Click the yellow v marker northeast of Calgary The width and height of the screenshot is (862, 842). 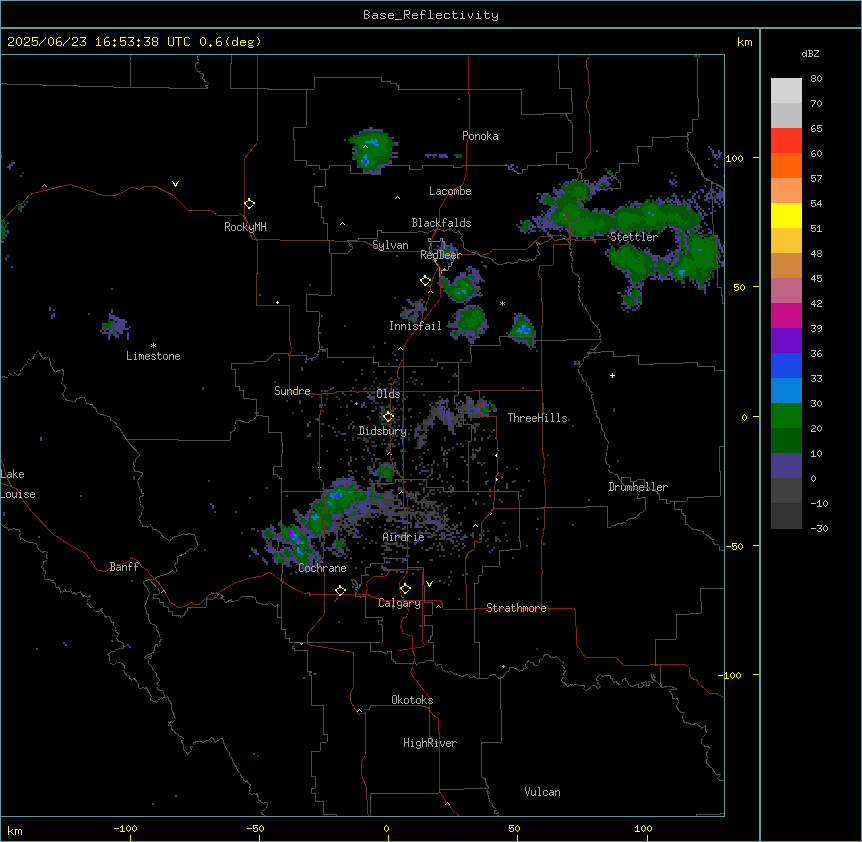pyautogui.click(x=429, y=584)
